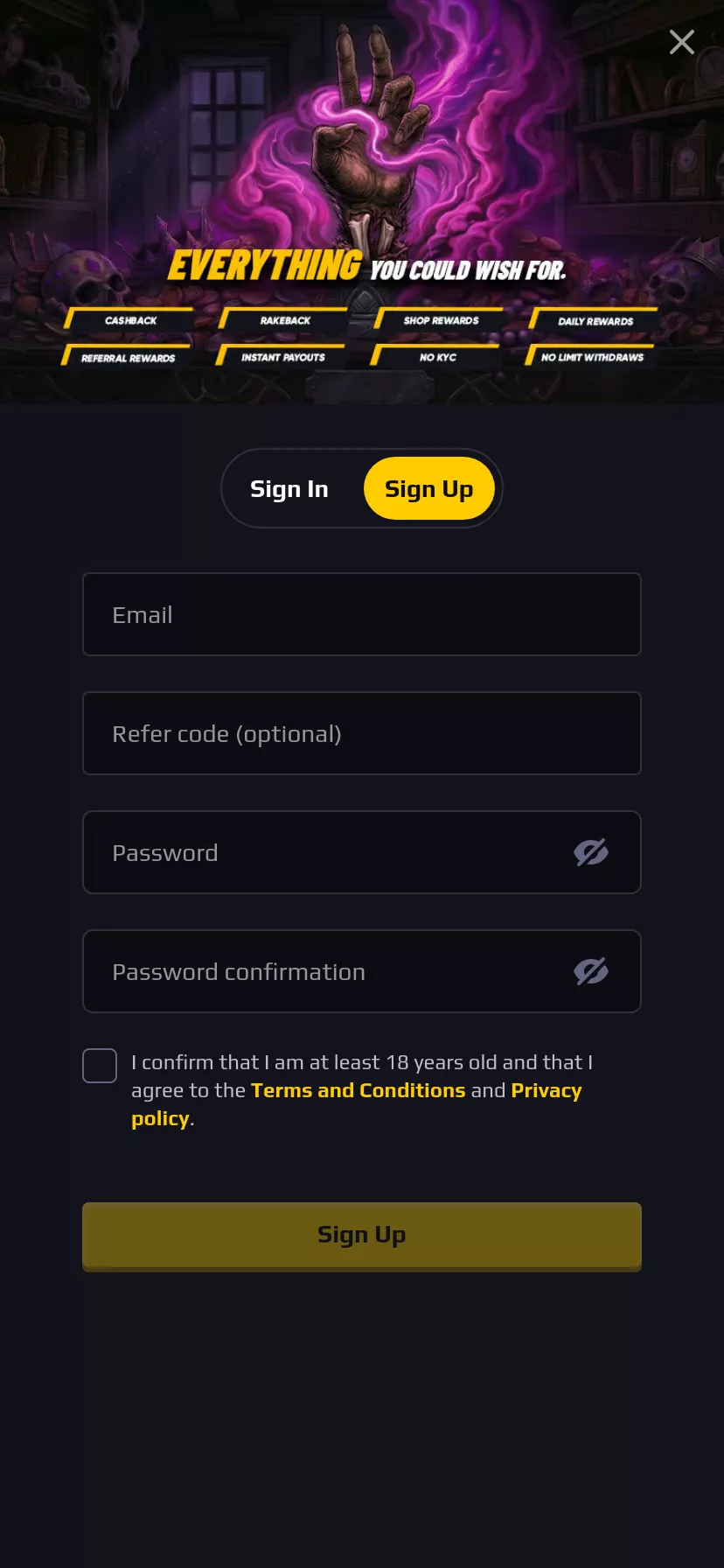Select the yellow Sign Up tab

point(429,489)
